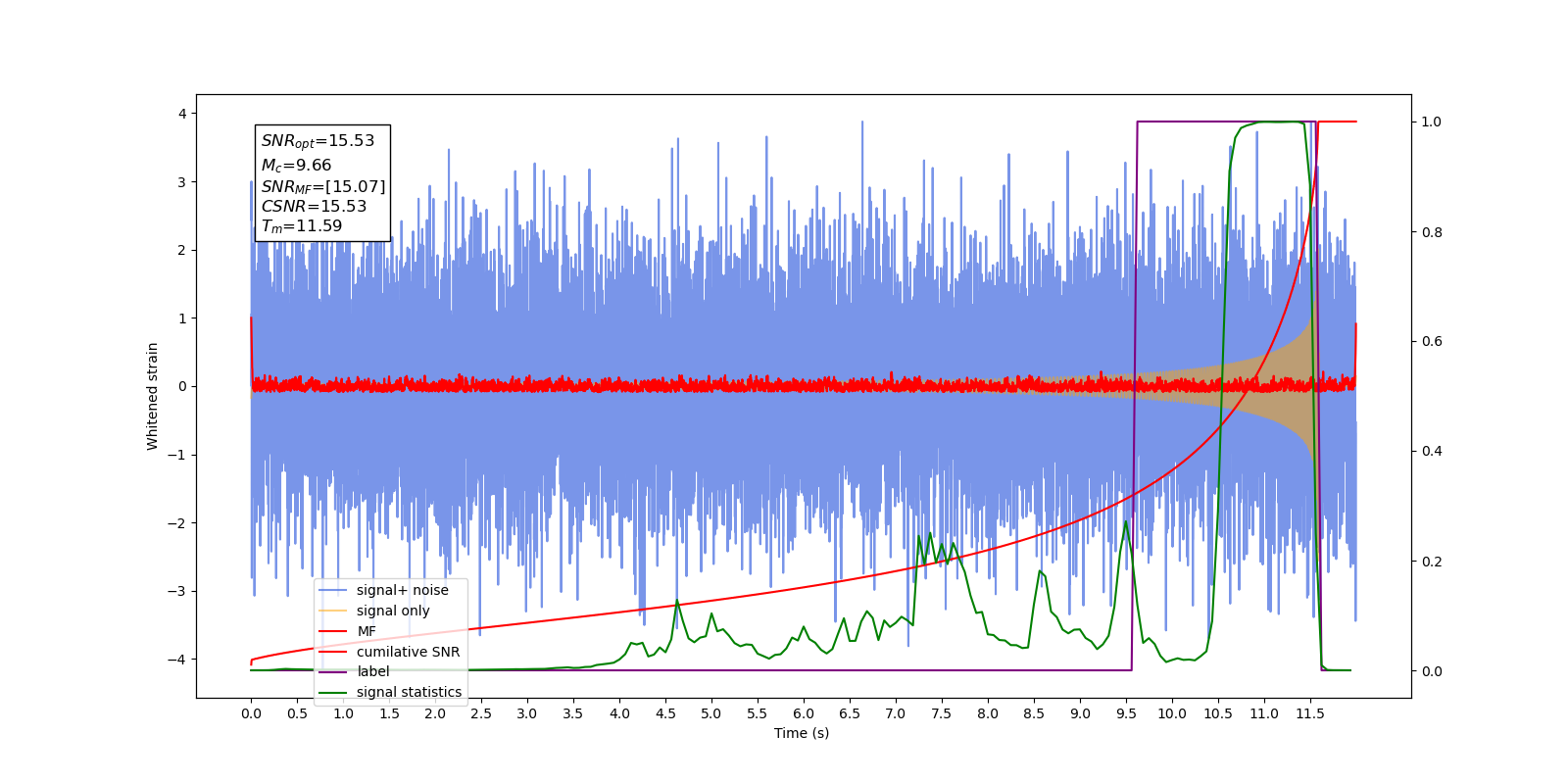Viewport: 1568px width, 784px height.
Task: Click the x-axis tick label 8.5
Action: pyautogui.click(x=1034, y=713)
